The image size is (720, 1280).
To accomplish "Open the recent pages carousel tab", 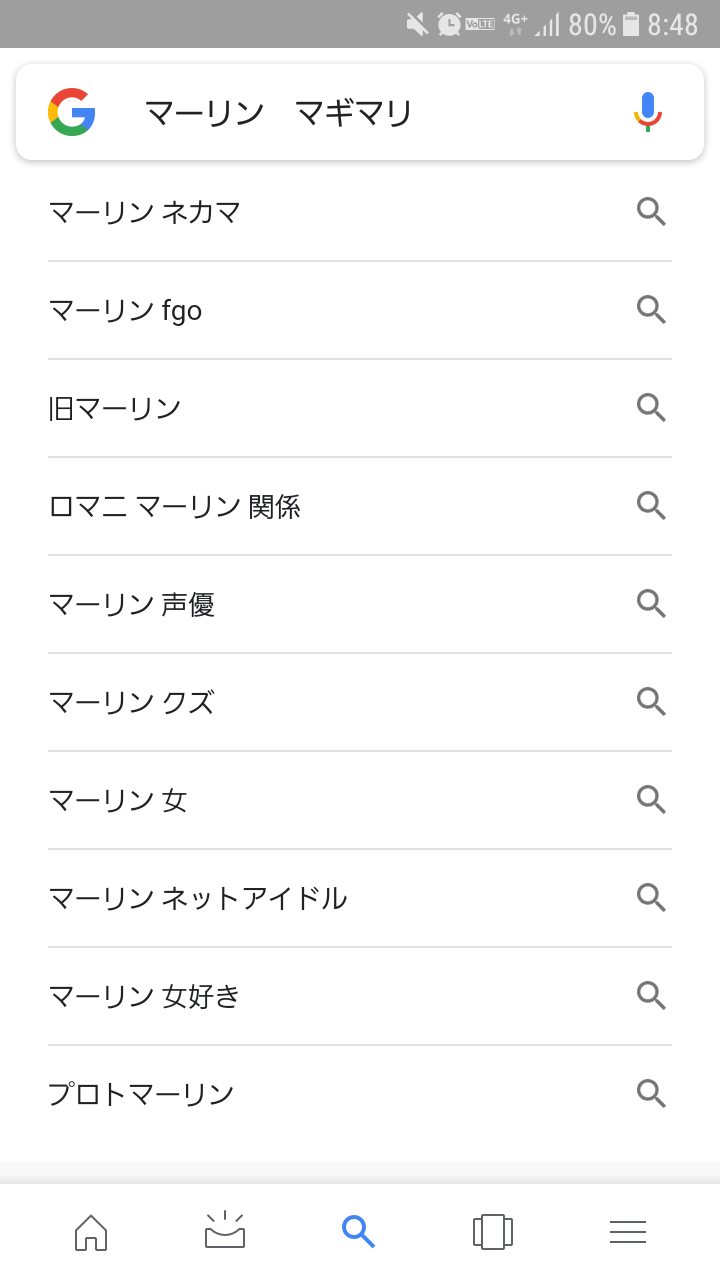I will pyautogui.click(x=493, y=1232).
